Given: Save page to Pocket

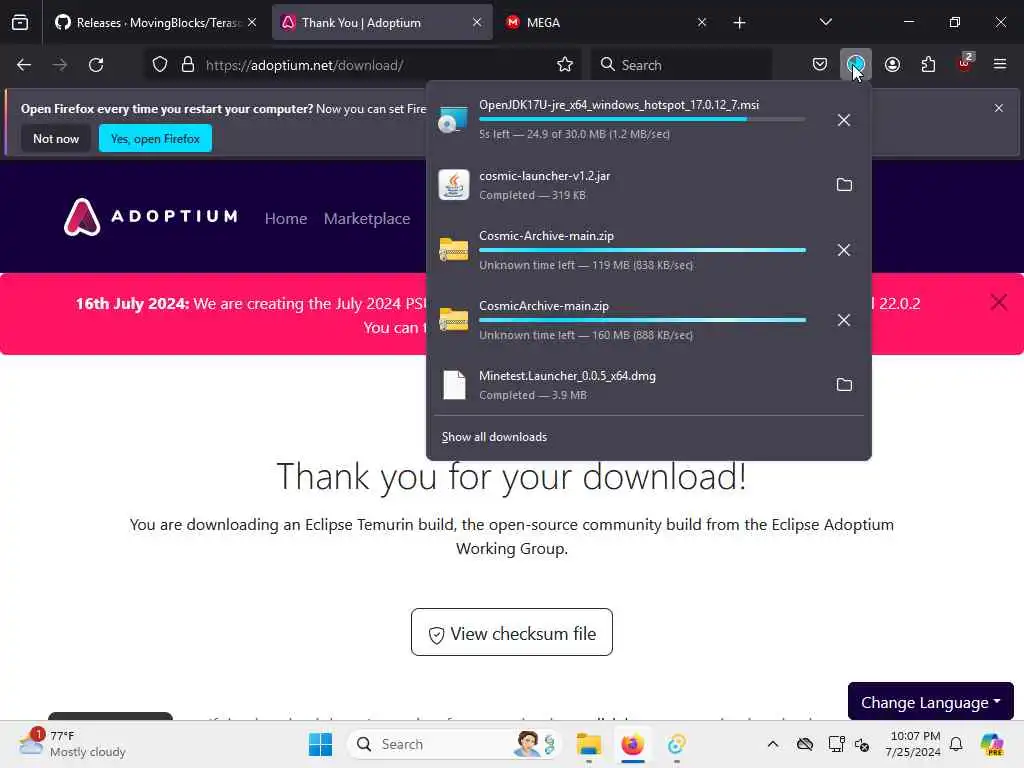Looking at the screenshot, I should click(x=820, y=64).
